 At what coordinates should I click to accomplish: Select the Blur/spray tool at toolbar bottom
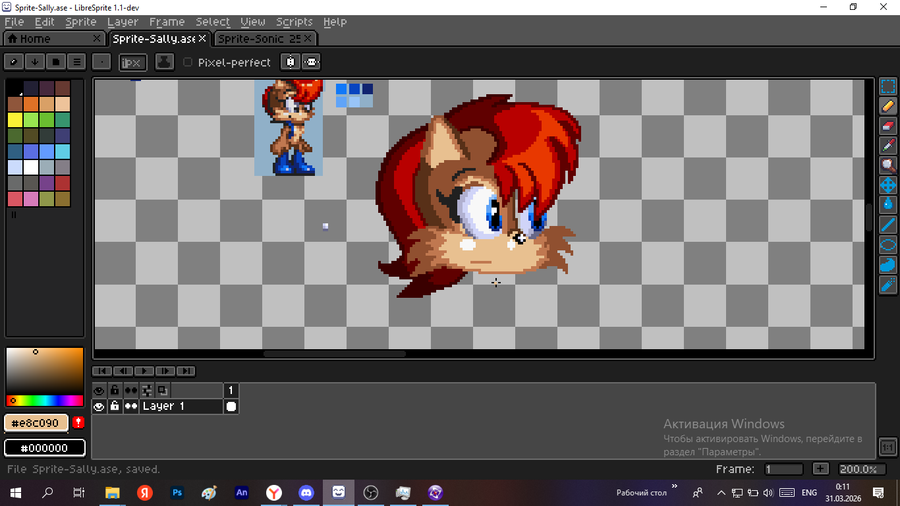pos(887,284)
